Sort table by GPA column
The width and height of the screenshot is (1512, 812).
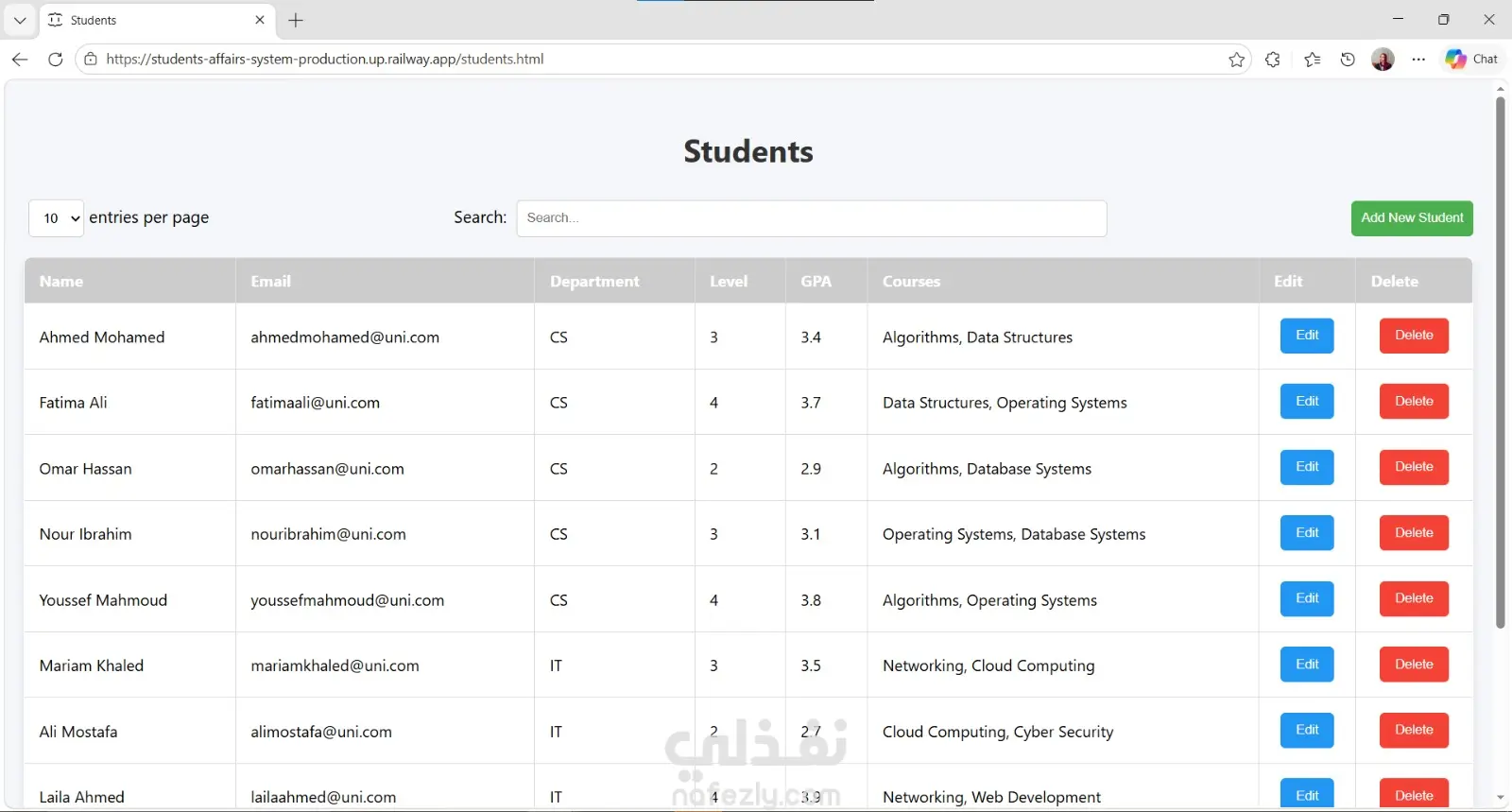coord(826,281)
